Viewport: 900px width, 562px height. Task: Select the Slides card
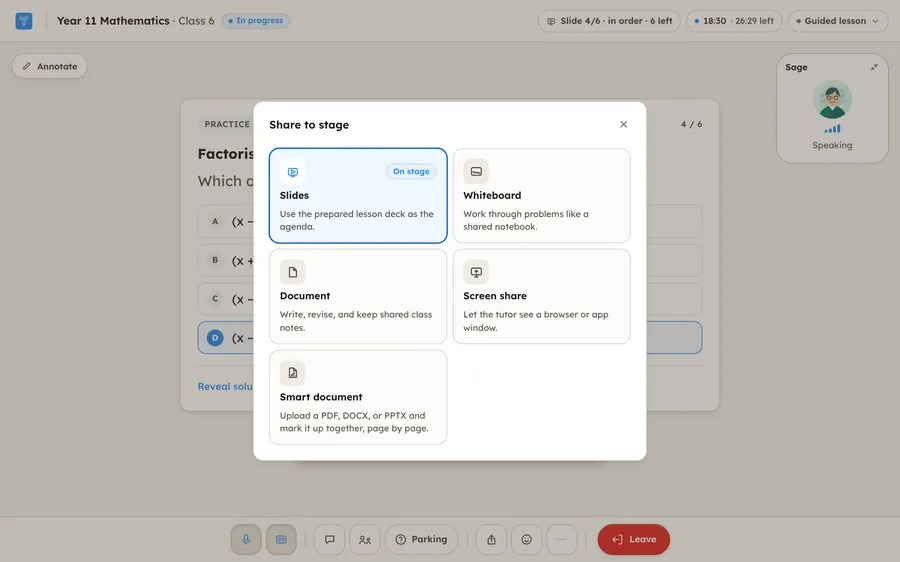(x=358, y=196)
